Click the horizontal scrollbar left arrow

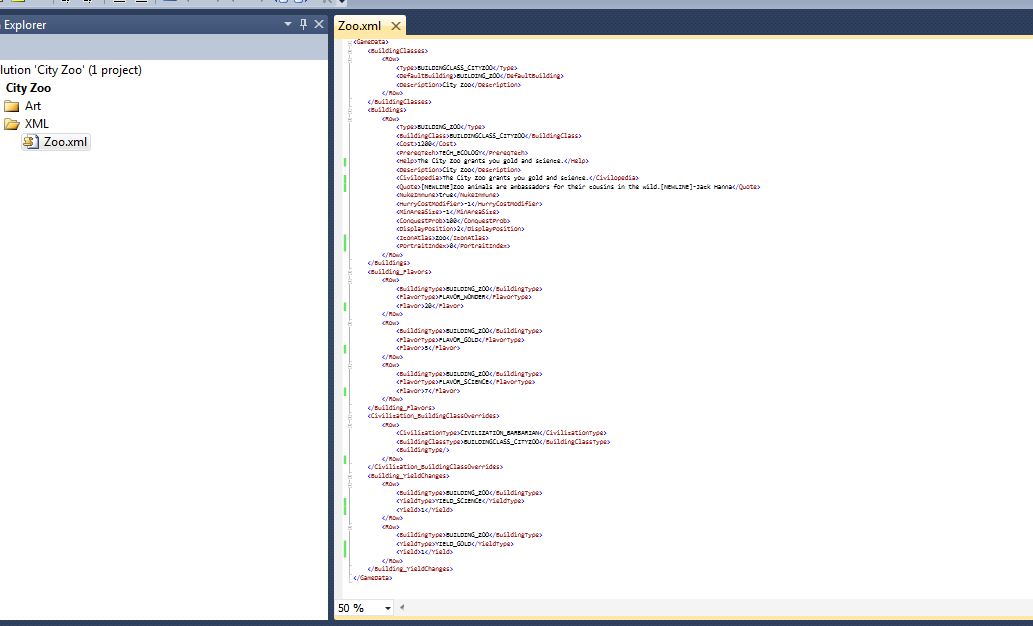pyautogui.click(x=402, y=608)
